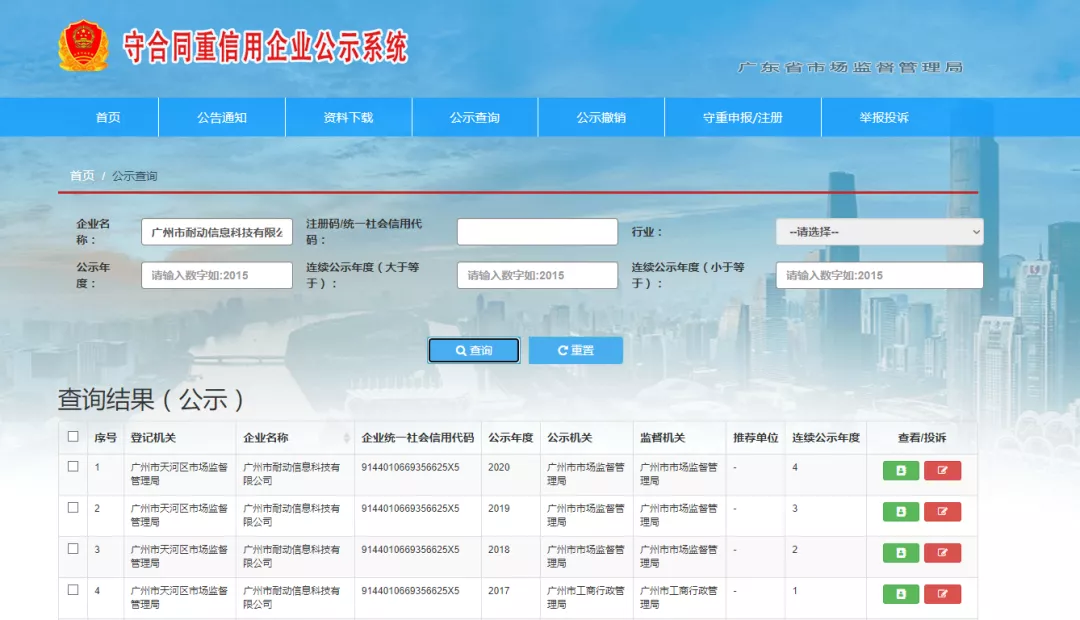Viewport: 1080px width, 620px height.
Task: Expand the 行业 industry dropdown
Action: pos(879,232)
